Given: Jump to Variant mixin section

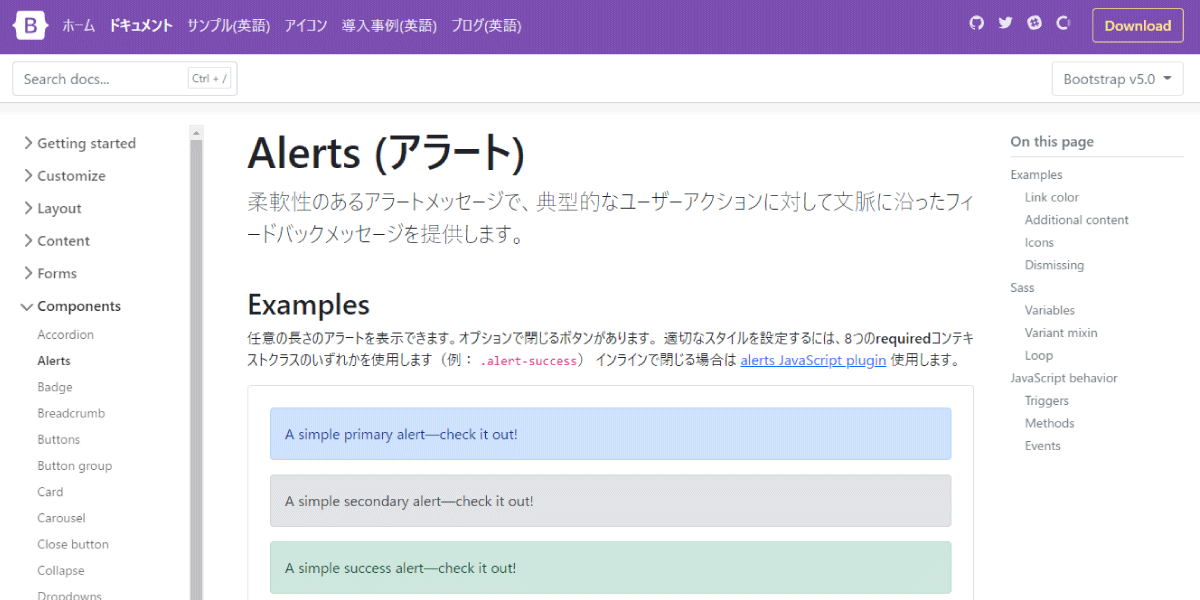Looking at the screenshot, I should (1061, 333).
